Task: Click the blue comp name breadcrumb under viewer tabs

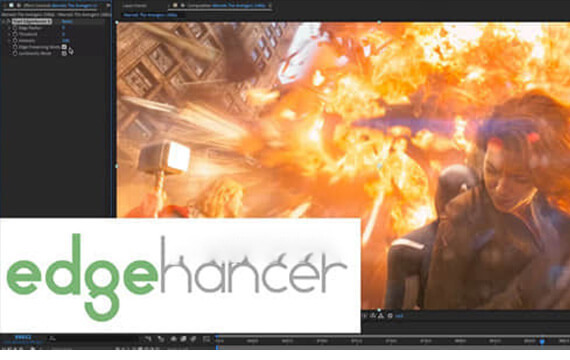Action: (x=150, y=15)
